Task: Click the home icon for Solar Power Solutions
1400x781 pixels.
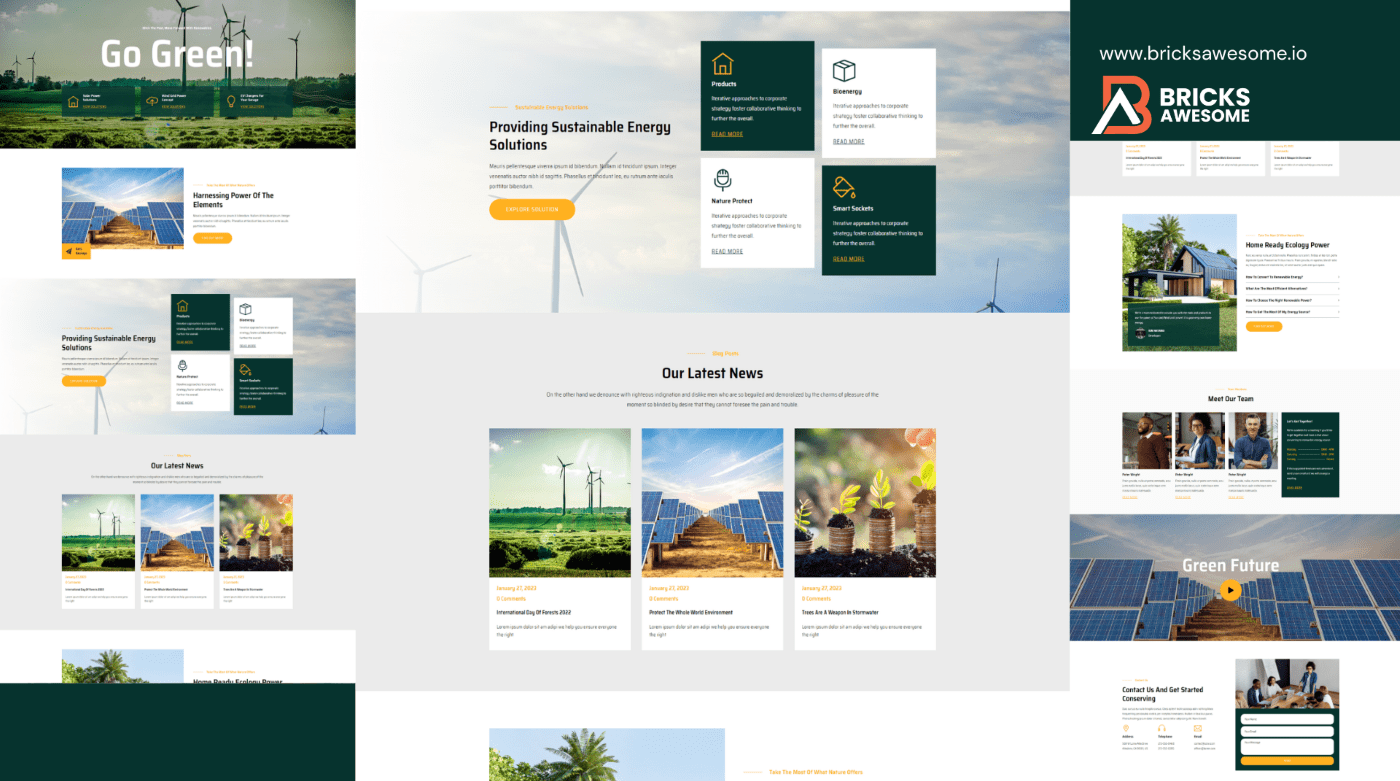Action: (72, 100)
